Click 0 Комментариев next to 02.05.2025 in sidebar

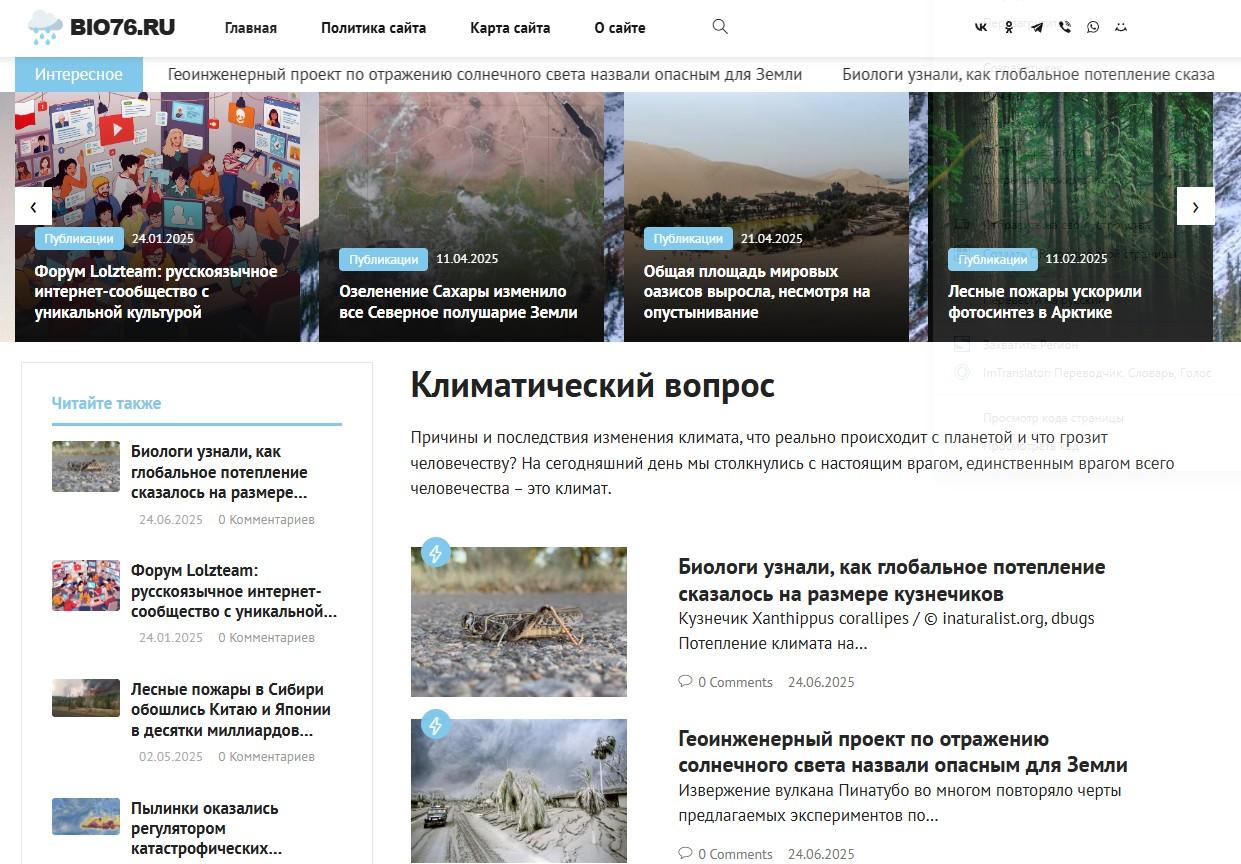[266, 757]
